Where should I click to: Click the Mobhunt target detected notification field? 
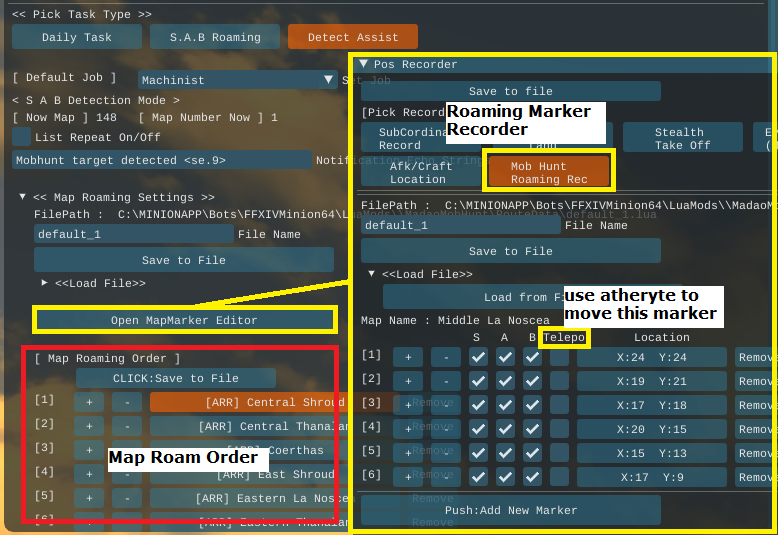tap(162, 160)
